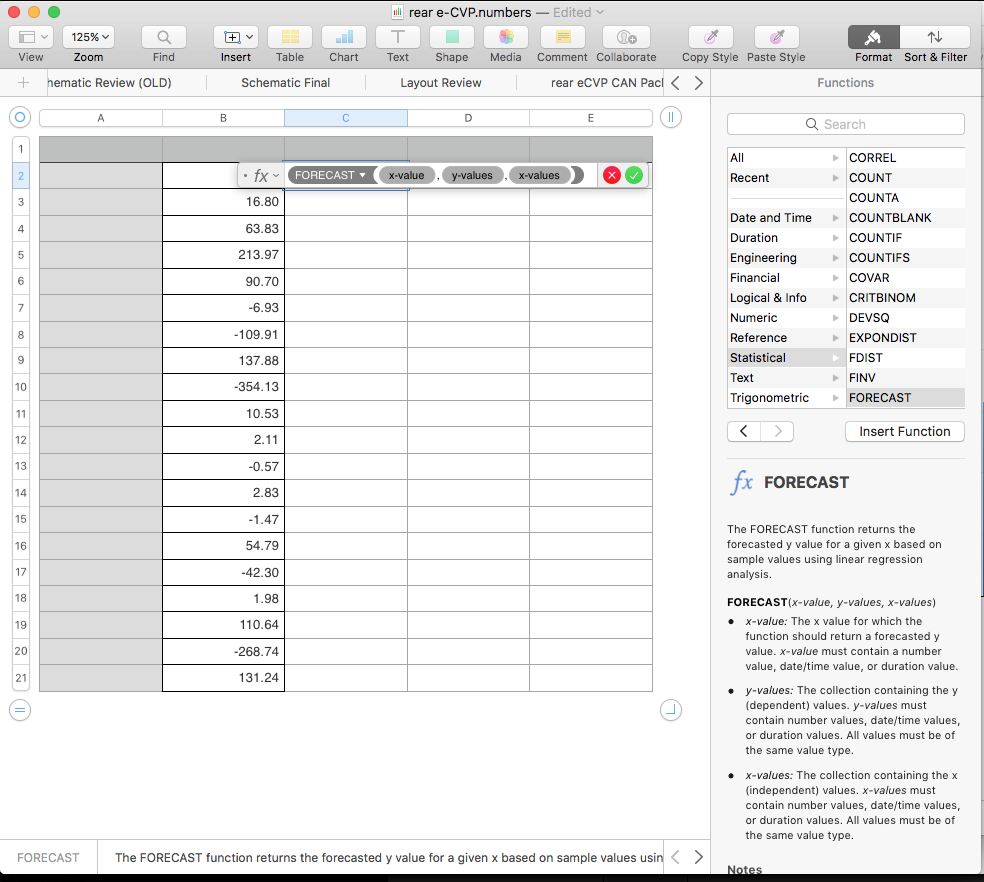
Task: Select the Recent function category
Action: [786, 178]
